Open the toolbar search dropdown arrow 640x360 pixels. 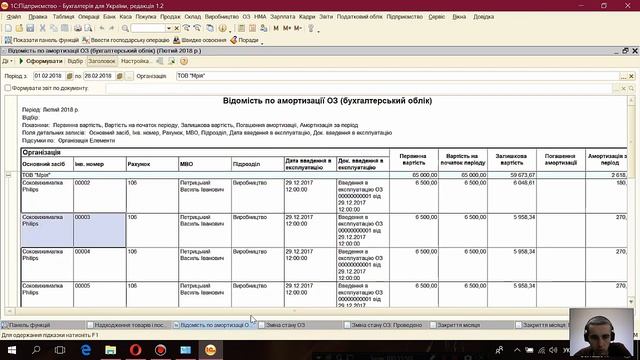[169, 28]
